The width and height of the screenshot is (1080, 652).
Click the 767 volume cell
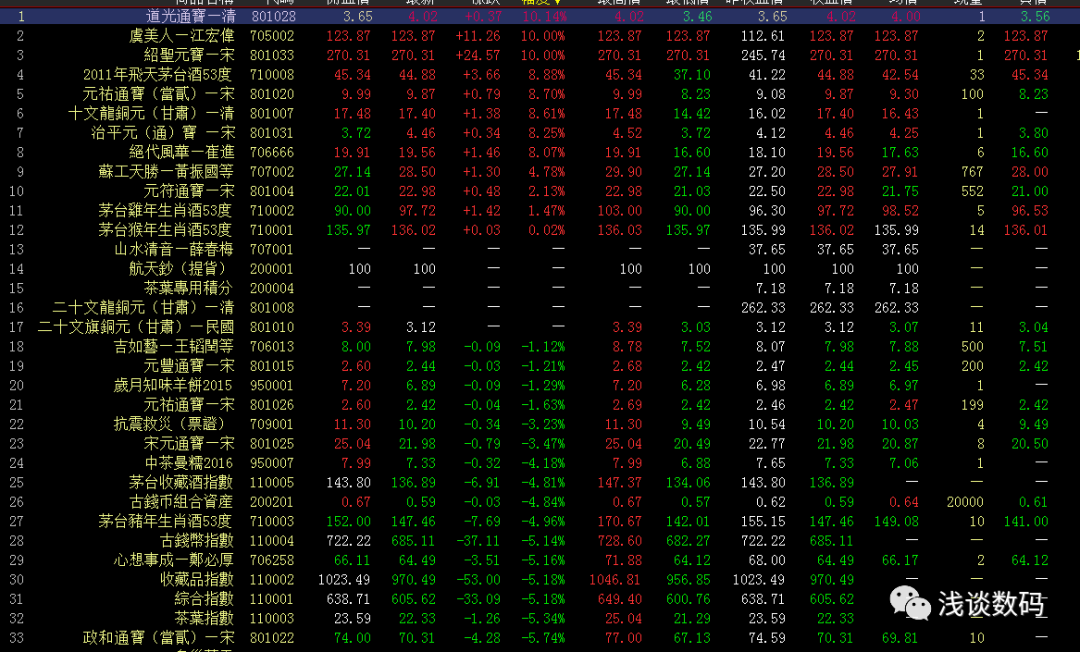972,171
